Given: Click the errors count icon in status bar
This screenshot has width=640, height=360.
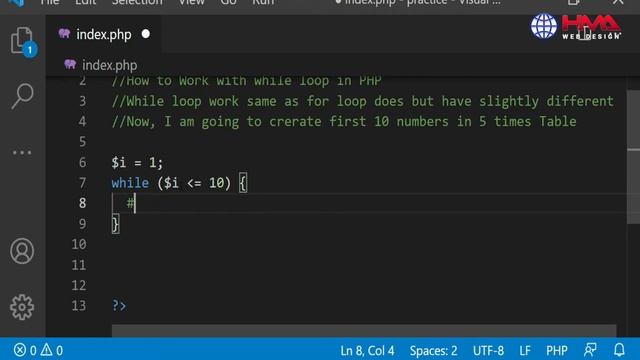Looking at the screenshot, I should (24, 350).
